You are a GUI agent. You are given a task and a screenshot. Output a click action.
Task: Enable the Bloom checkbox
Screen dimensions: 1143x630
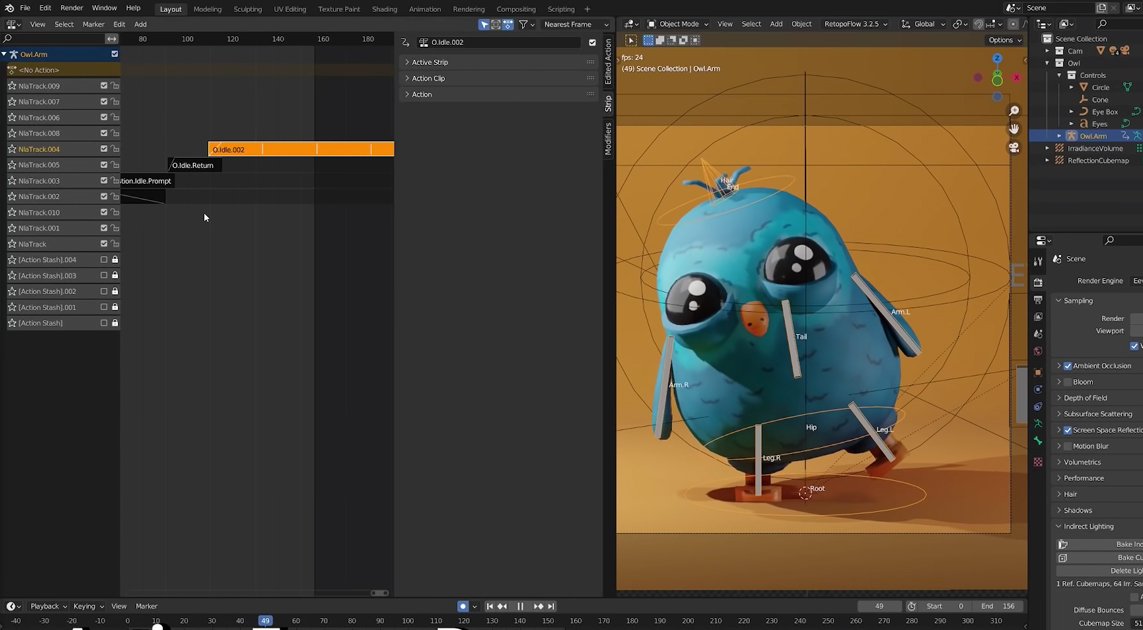coord(1067,382)
